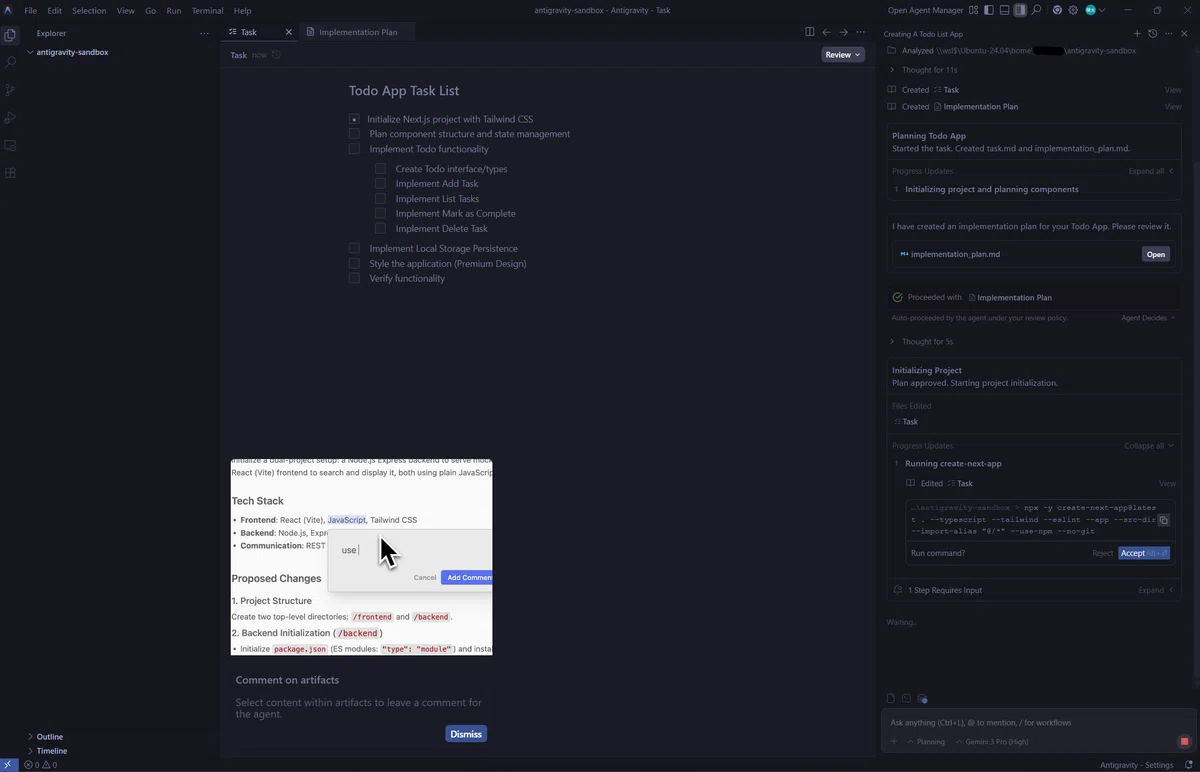
Task: Check Implement Todo functionality checkbox
Action: pyautogui.click(x=354, y=149)
